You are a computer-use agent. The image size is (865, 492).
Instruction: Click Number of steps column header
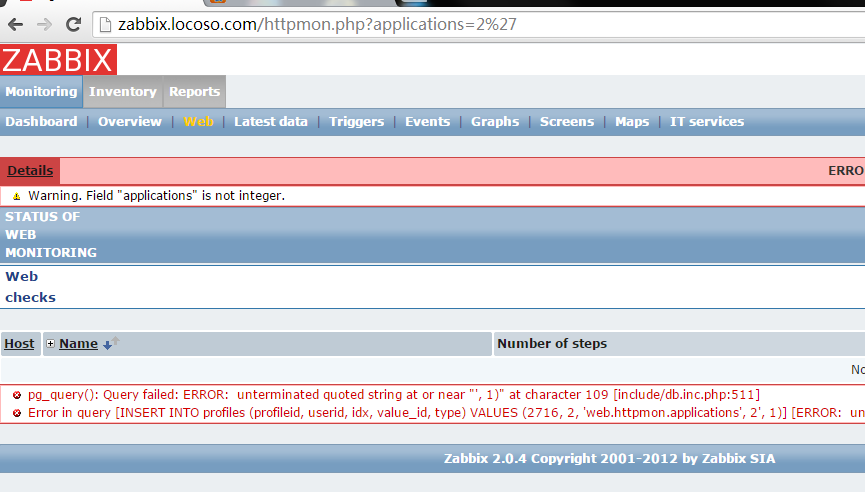tap(552, 344)
